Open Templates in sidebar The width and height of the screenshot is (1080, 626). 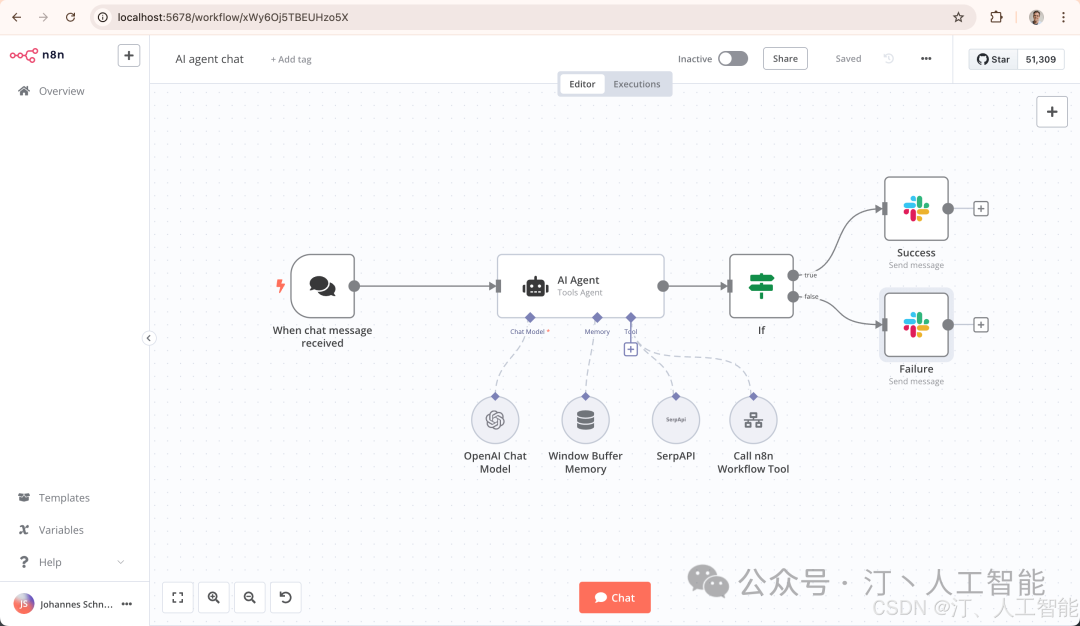(x=64, y=498)
